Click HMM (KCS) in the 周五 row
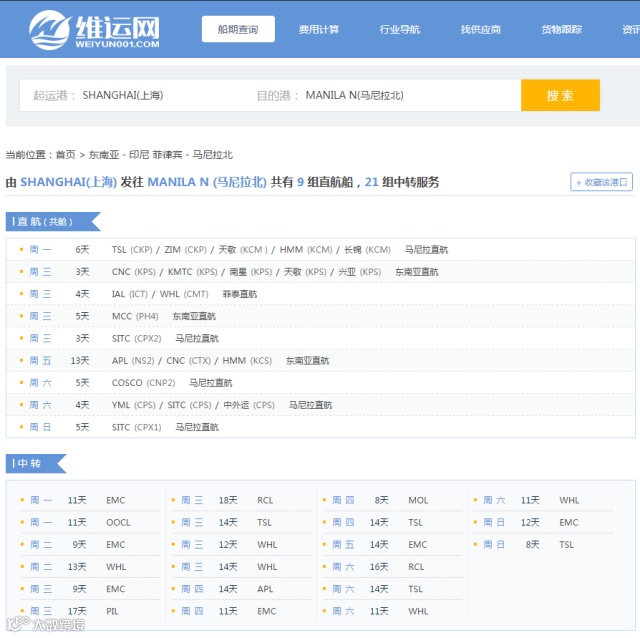Viewport: 640px width, 638px height. pyautogui.click(x=247, y=361)
